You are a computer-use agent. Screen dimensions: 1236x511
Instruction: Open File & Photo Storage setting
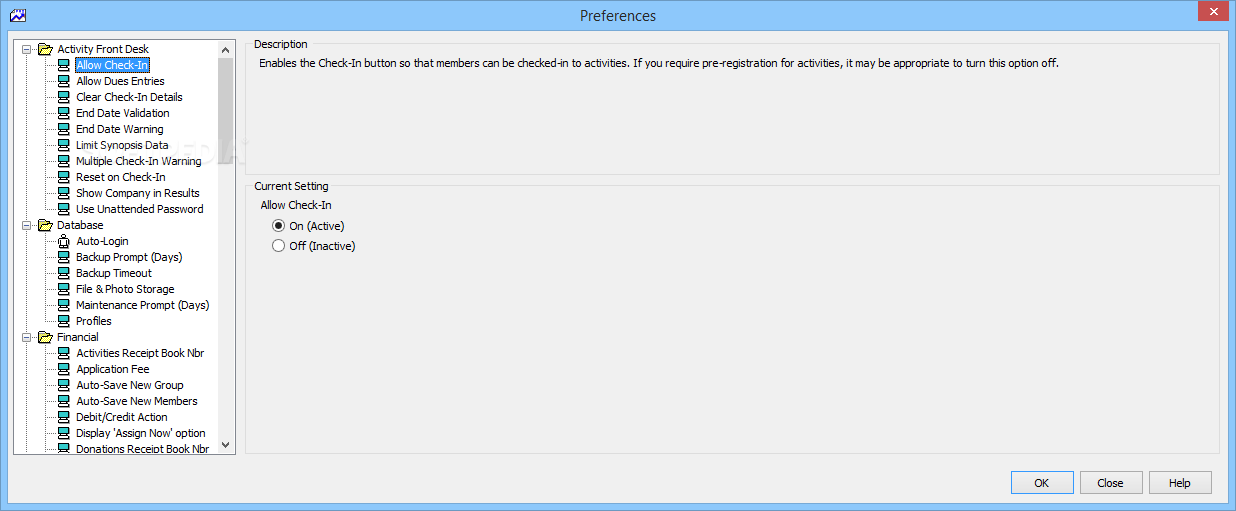[x=125, y=289]
